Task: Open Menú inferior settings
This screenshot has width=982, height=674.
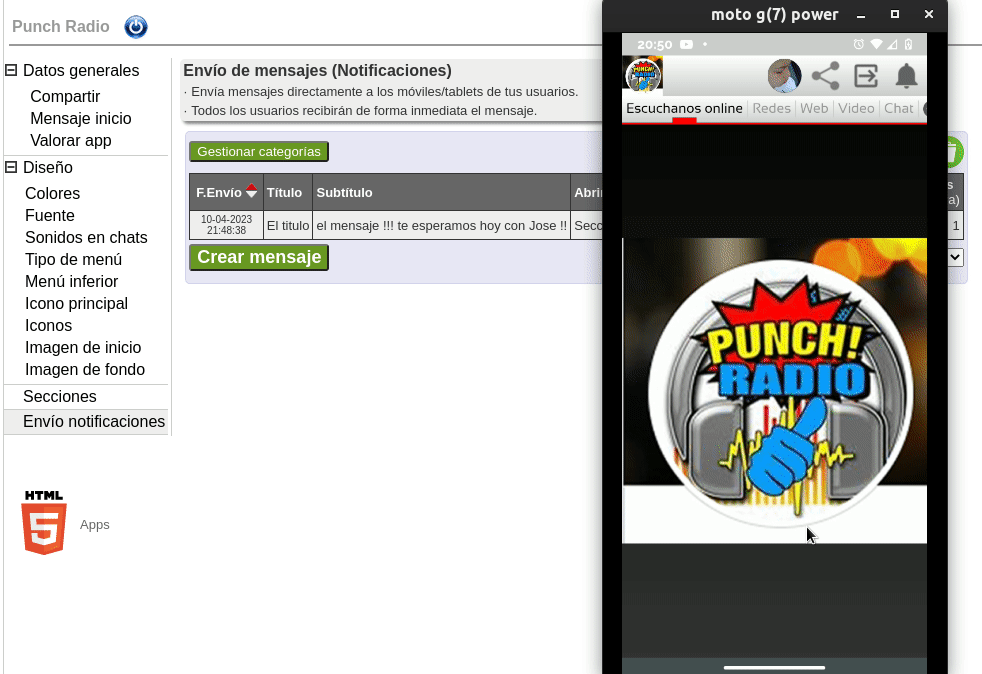Action: tap(71, 281)
